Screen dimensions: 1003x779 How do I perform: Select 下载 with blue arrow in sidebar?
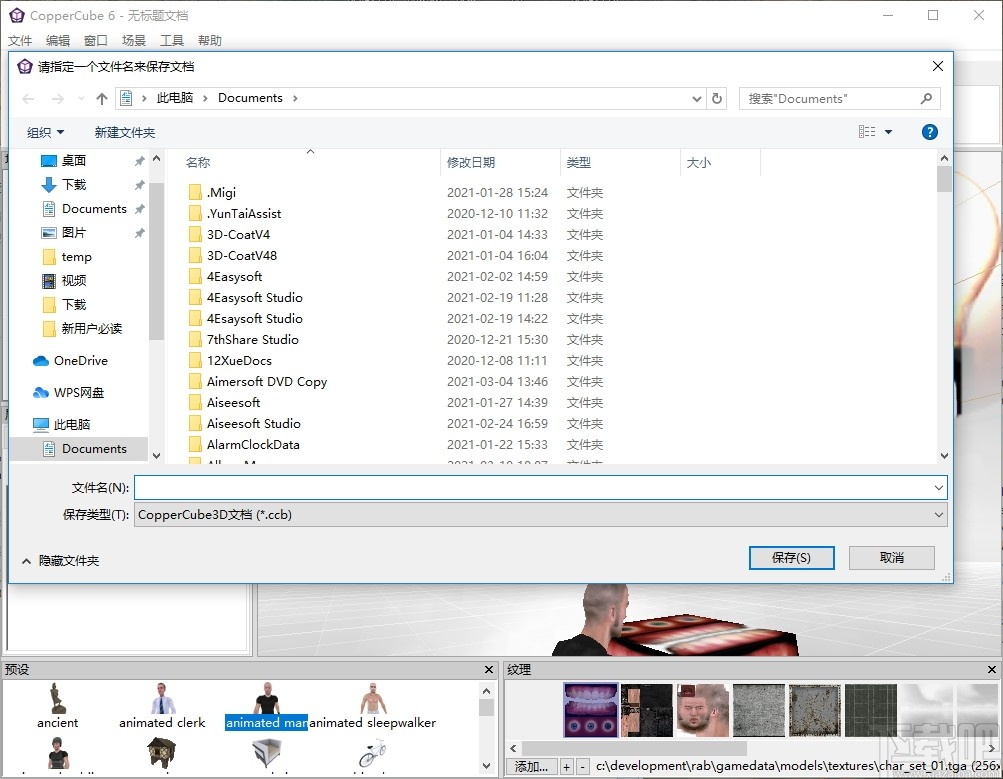[74, 185]
